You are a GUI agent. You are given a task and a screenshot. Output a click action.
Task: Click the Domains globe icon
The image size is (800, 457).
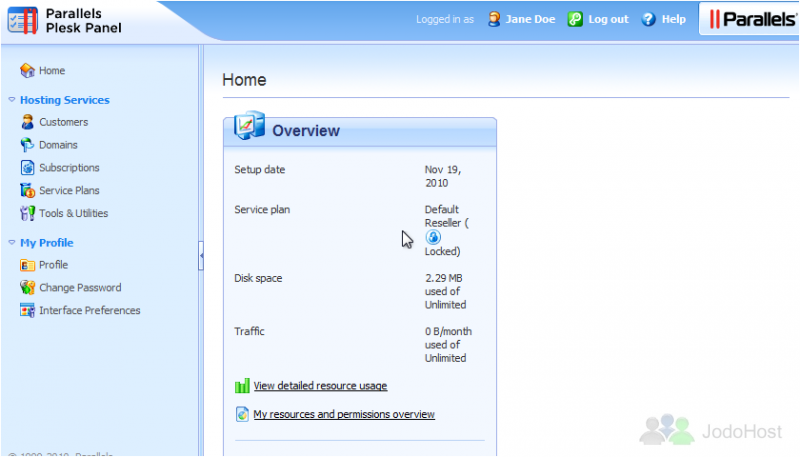coord(27,145)
